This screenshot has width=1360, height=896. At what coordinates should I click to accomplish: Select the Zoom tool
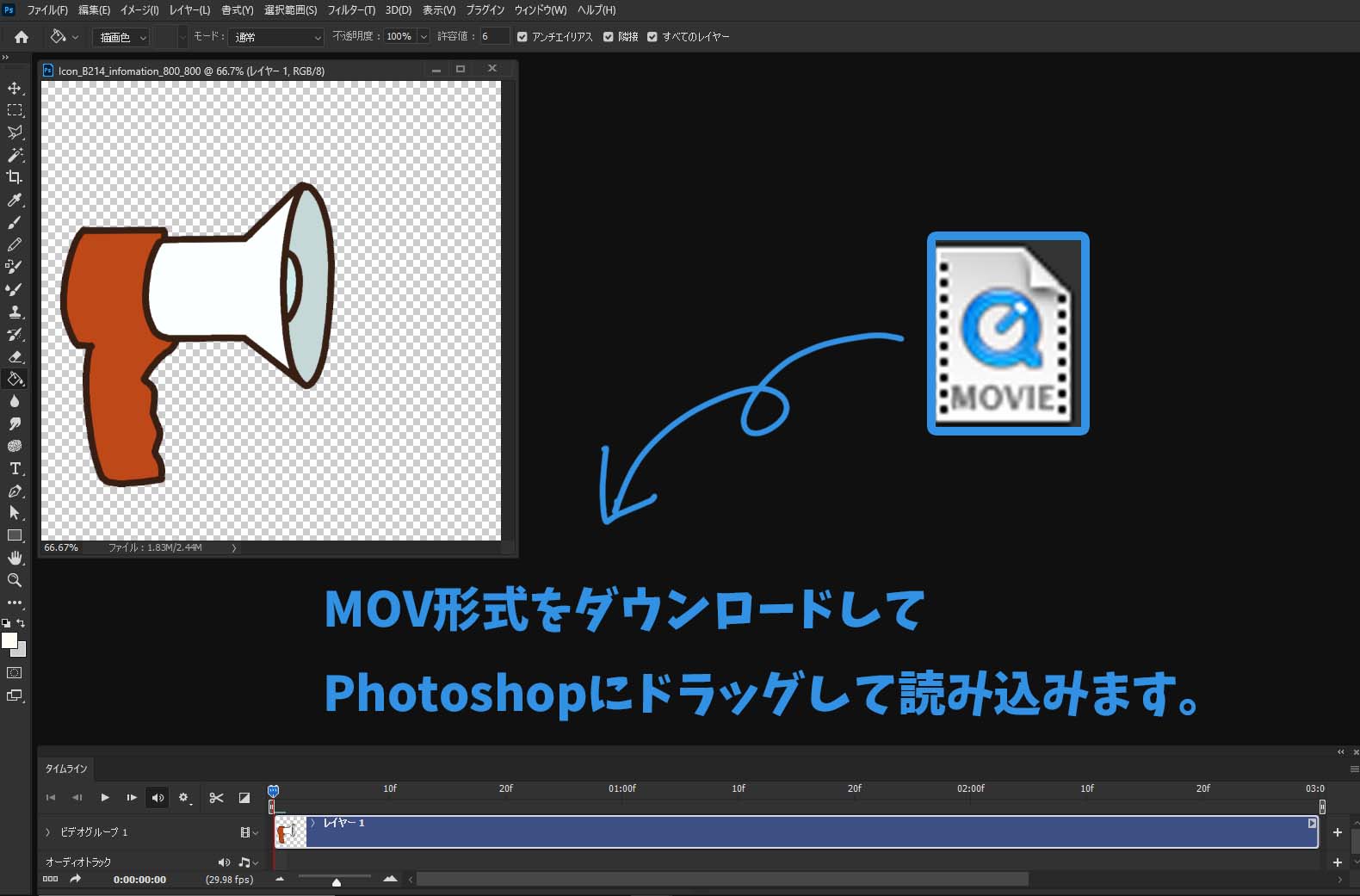pos(15,580)
